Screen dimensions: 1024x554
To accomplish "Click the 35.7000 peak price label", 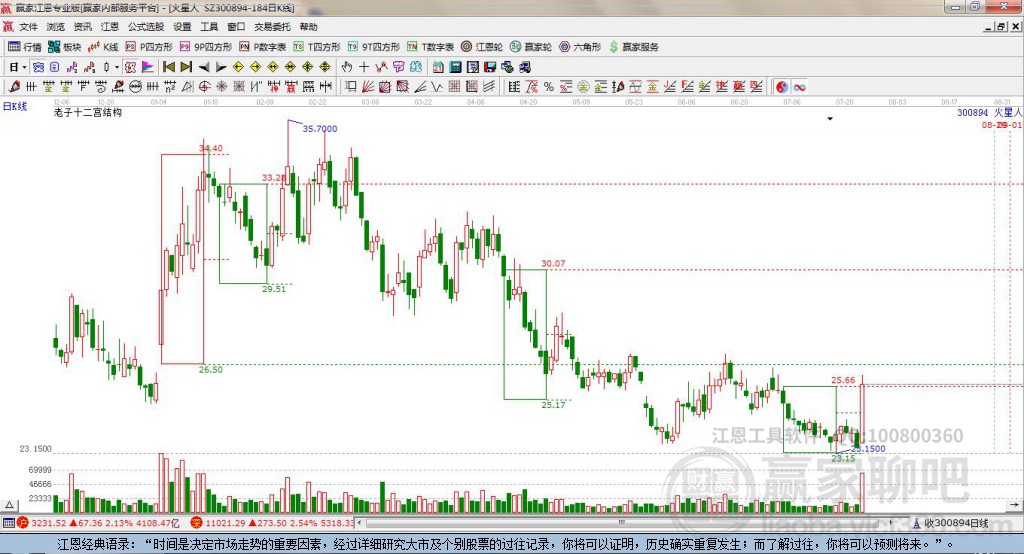I will click(x=320, y=129).
